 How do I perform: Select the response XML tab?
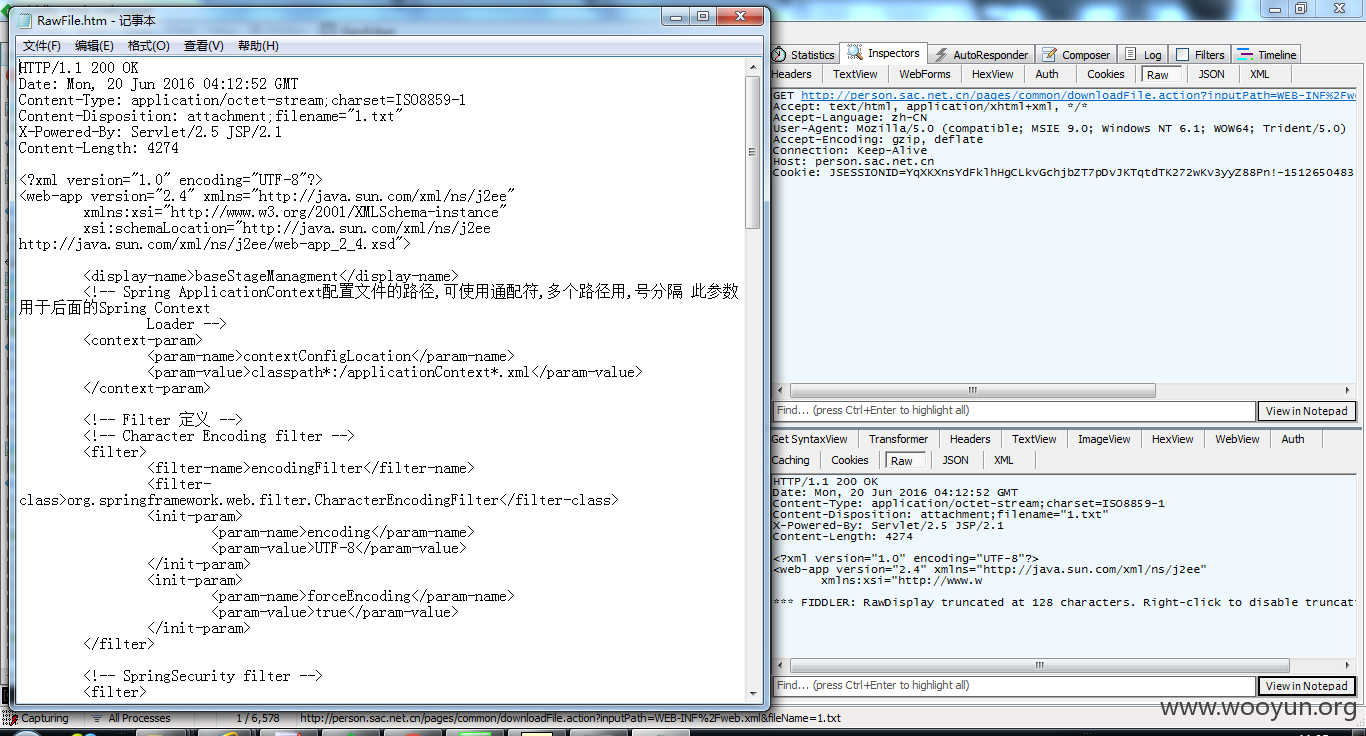coord(1004,460)
